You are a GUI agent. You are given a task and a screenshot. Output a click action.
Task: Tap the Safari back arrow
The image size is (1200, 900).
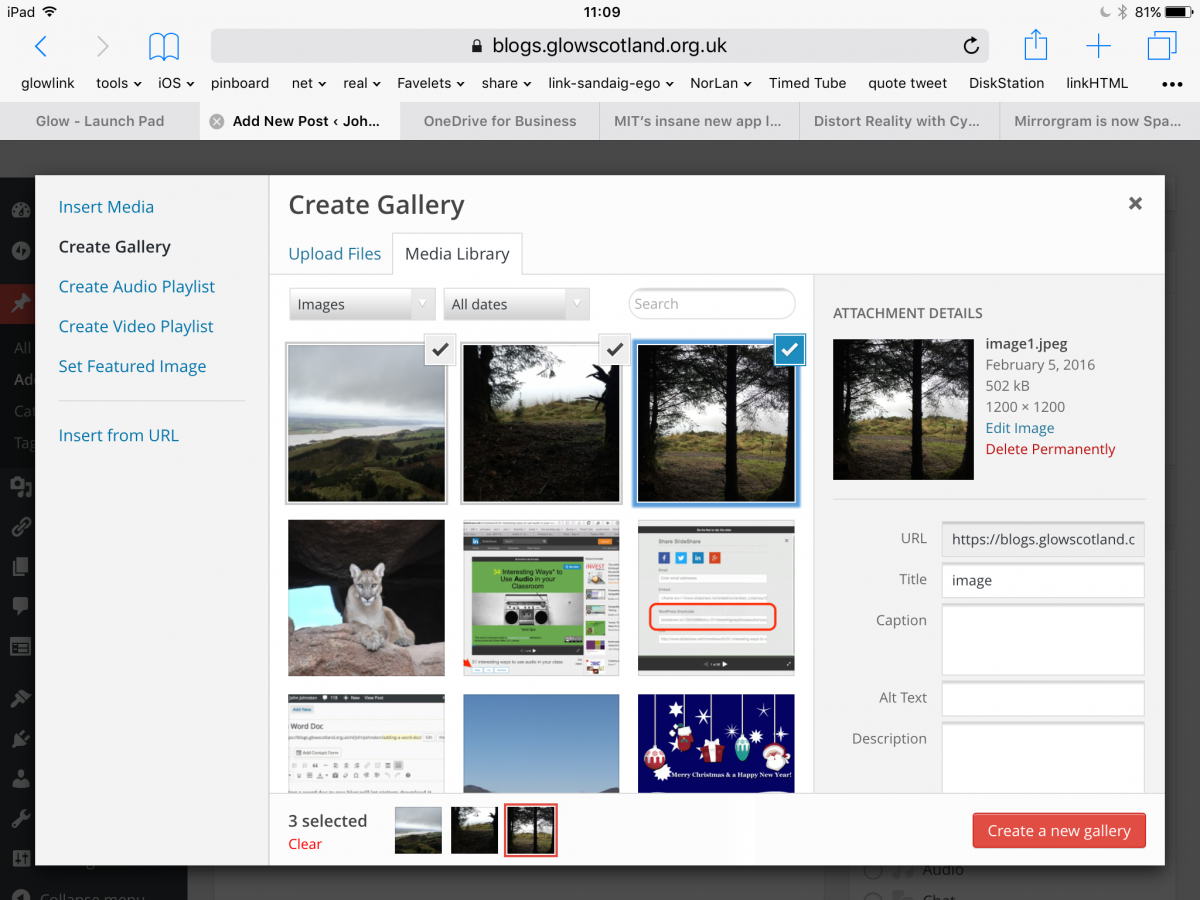click(41, 46)
